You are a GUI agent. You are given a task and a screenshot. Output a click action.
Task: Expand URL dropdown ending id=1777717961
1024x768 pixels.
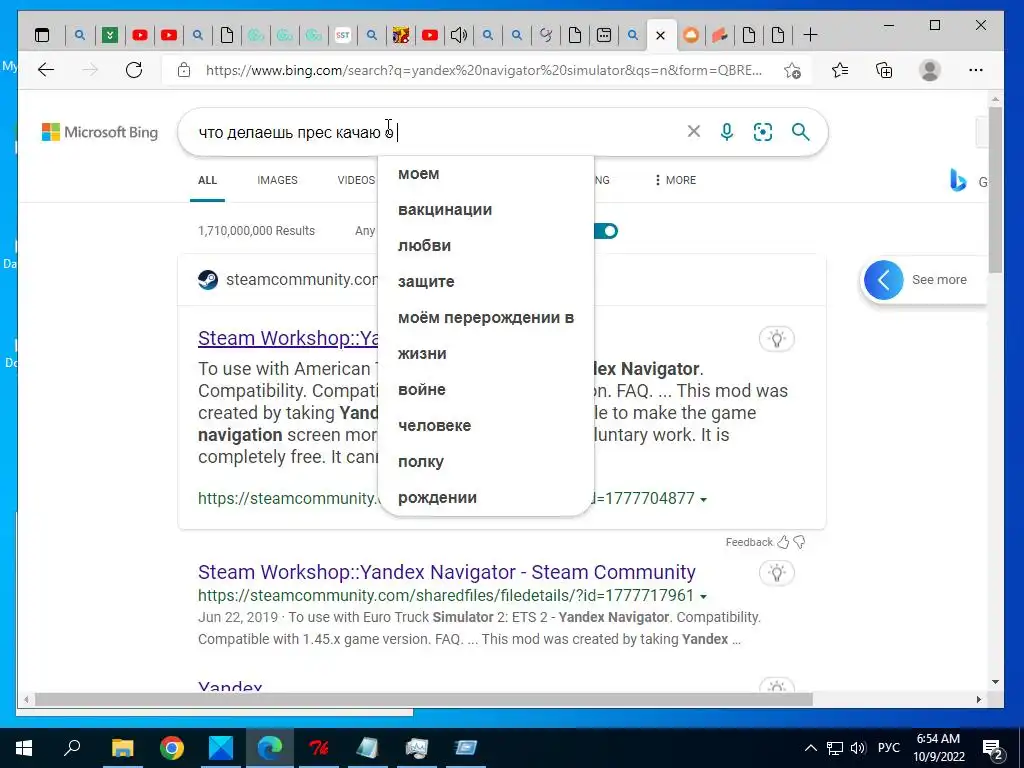(703, 596)
